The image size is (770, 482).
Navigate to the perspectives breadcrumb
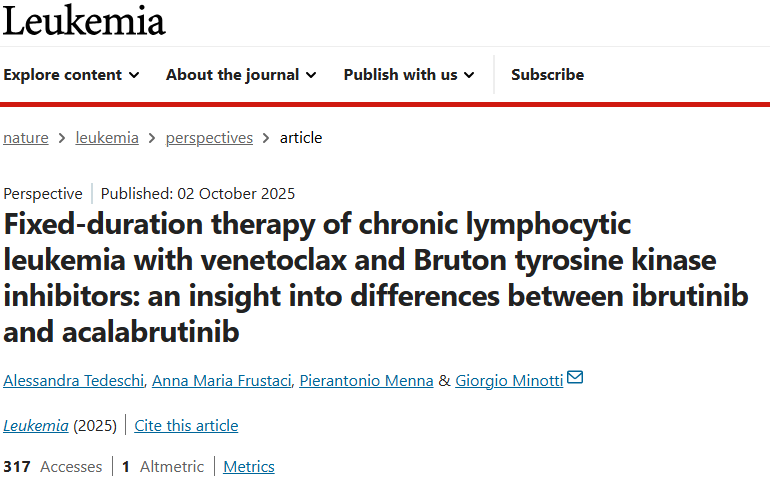(x=207, y=138)
